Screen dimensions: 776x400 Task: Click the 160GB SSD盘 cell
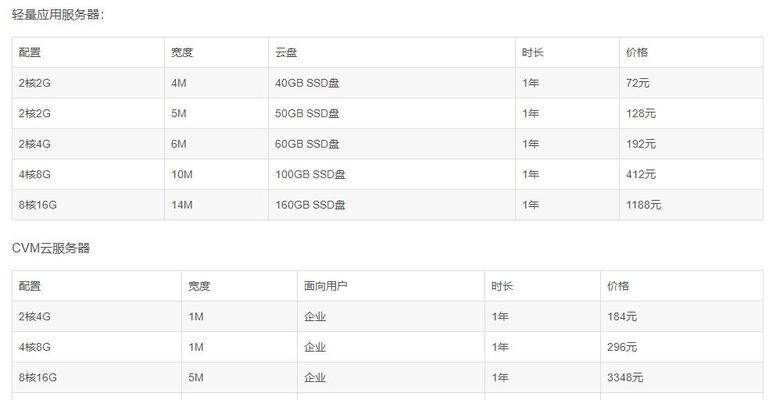click(x=311, y=205)
